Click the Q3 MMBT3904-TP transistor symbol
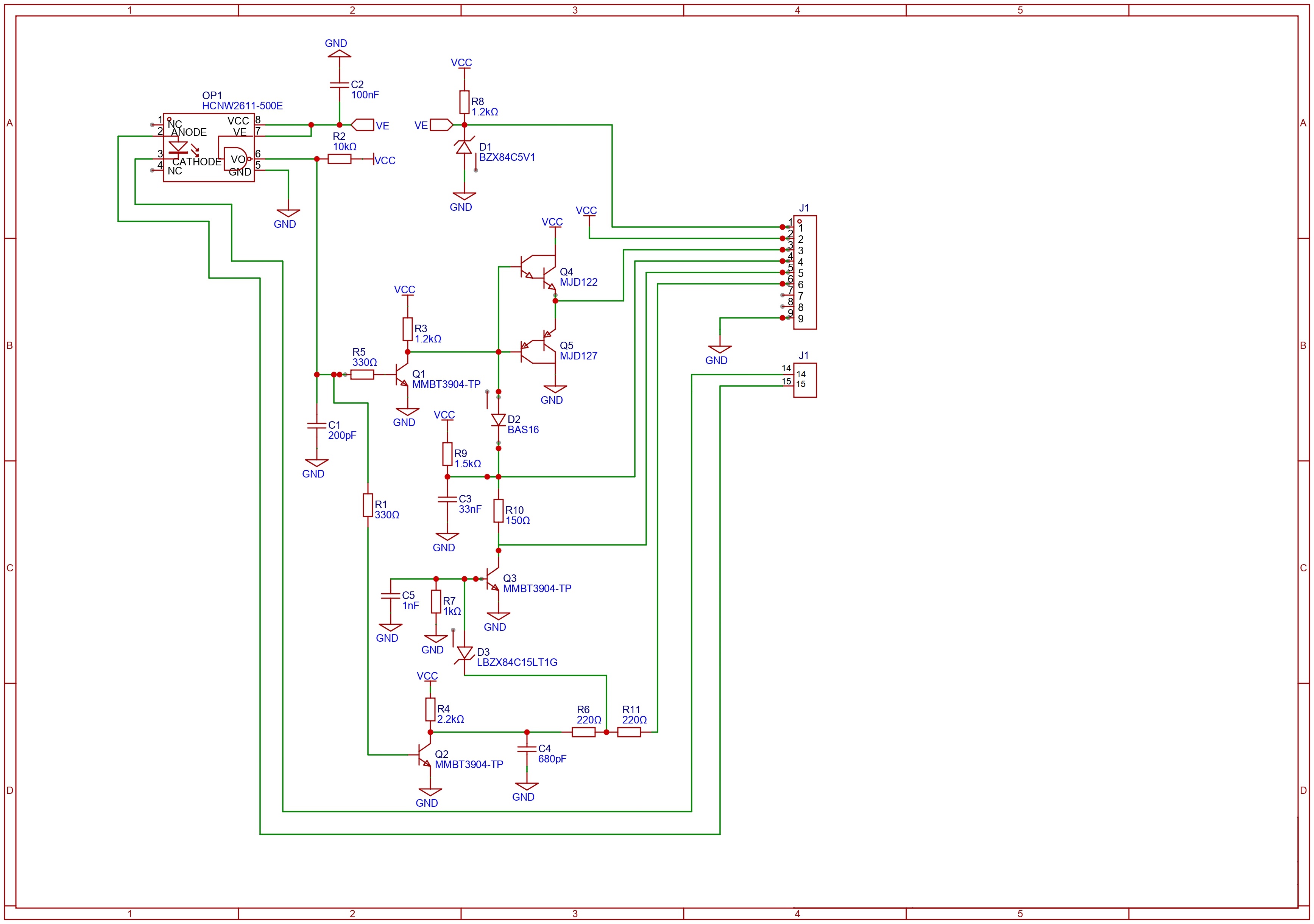Image resolution: width=1314 pixels, height=924 pixels. pyautogui.click(x=492, y=579)
